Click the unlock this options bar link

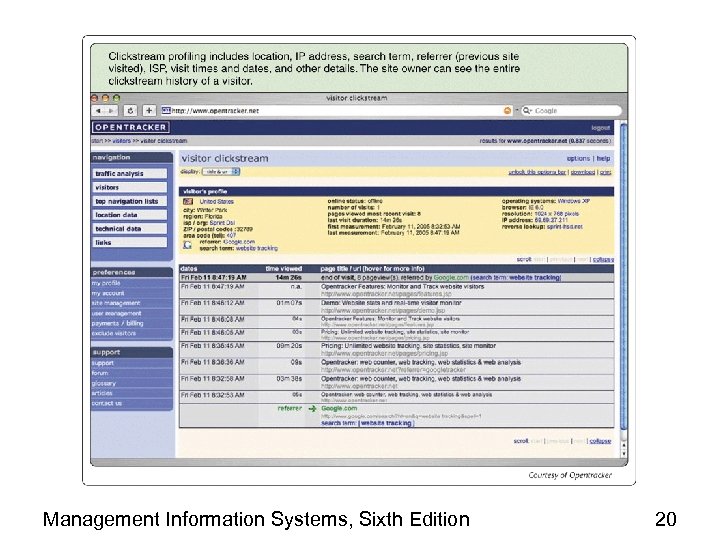tap(537, 172)
